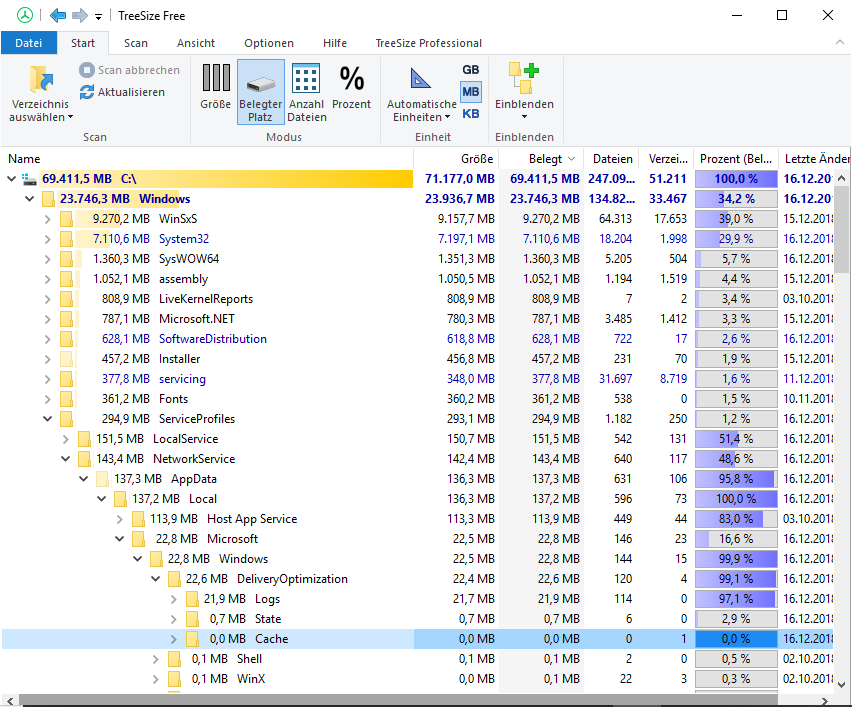Switch to the Scan ribbon tab
852x707 pixels.
tap(136, 43)
